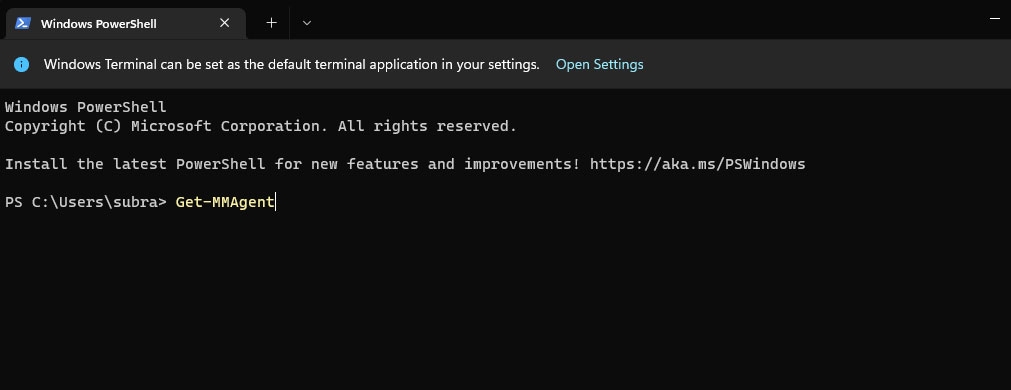Click the empty title bar area beside the dropdown
Screen dimensions: 1011x390
(x=645, y=21)
